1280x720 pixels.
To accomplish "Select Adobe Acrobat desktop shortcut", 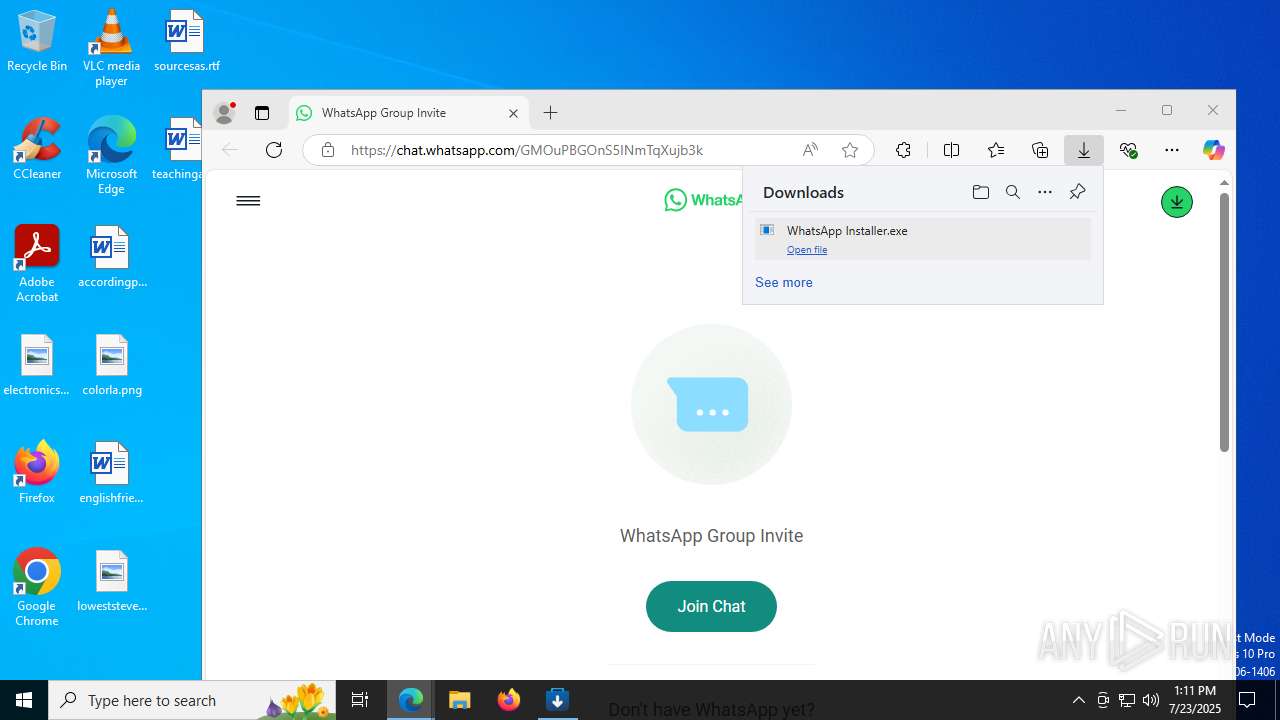I will coord(37,264).
